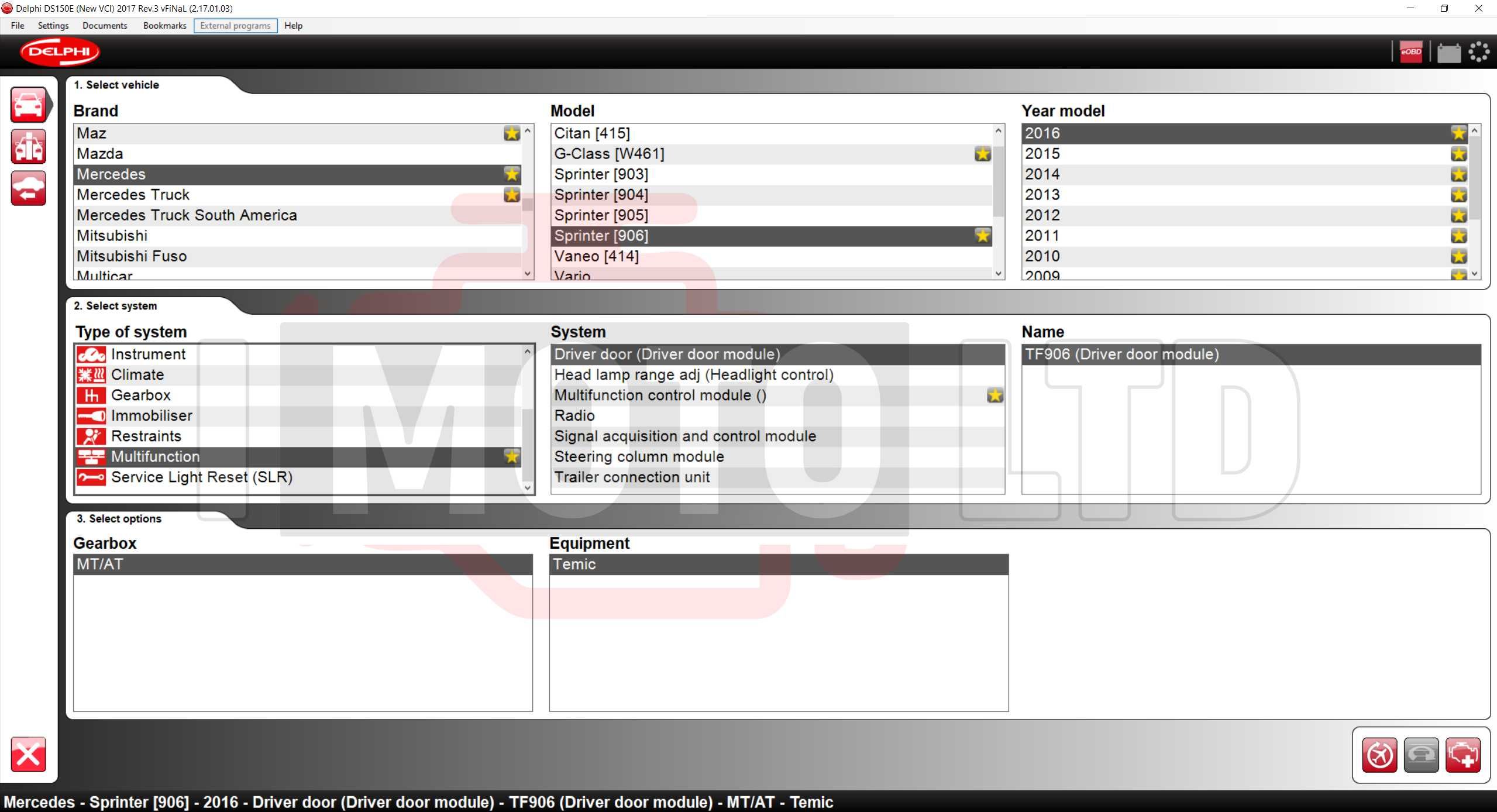Open the Documents menu
The width and height of the screenshot is (1497, 812).
pyautogui.click(x=105, y=26)
